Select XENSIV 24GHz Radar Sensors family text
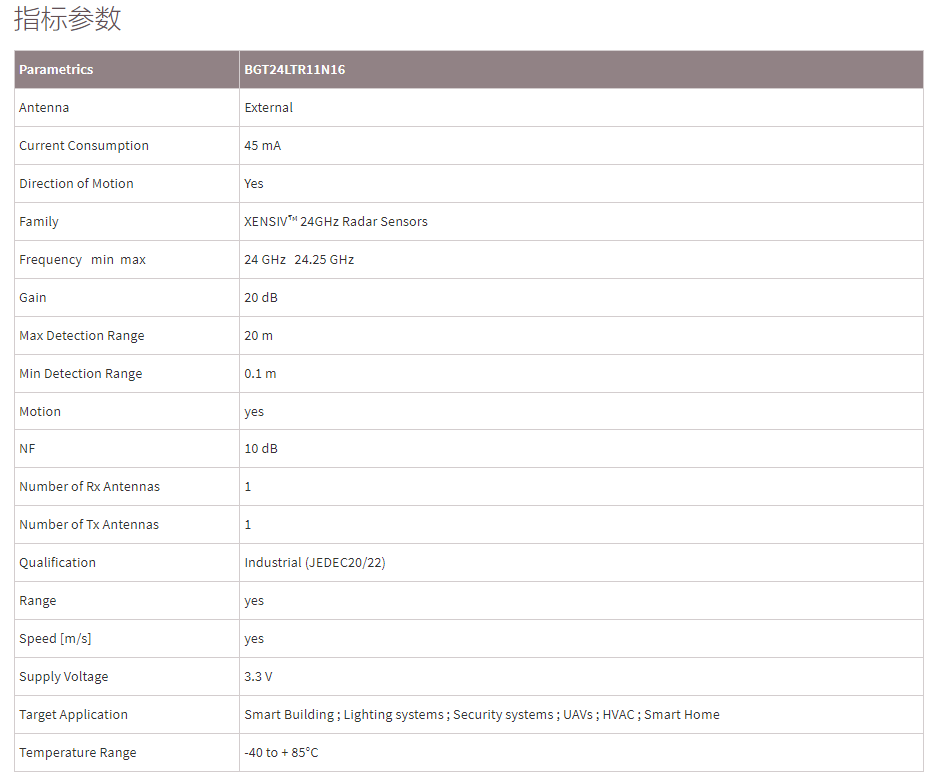934x777 pixels. (x=336, y=222)
